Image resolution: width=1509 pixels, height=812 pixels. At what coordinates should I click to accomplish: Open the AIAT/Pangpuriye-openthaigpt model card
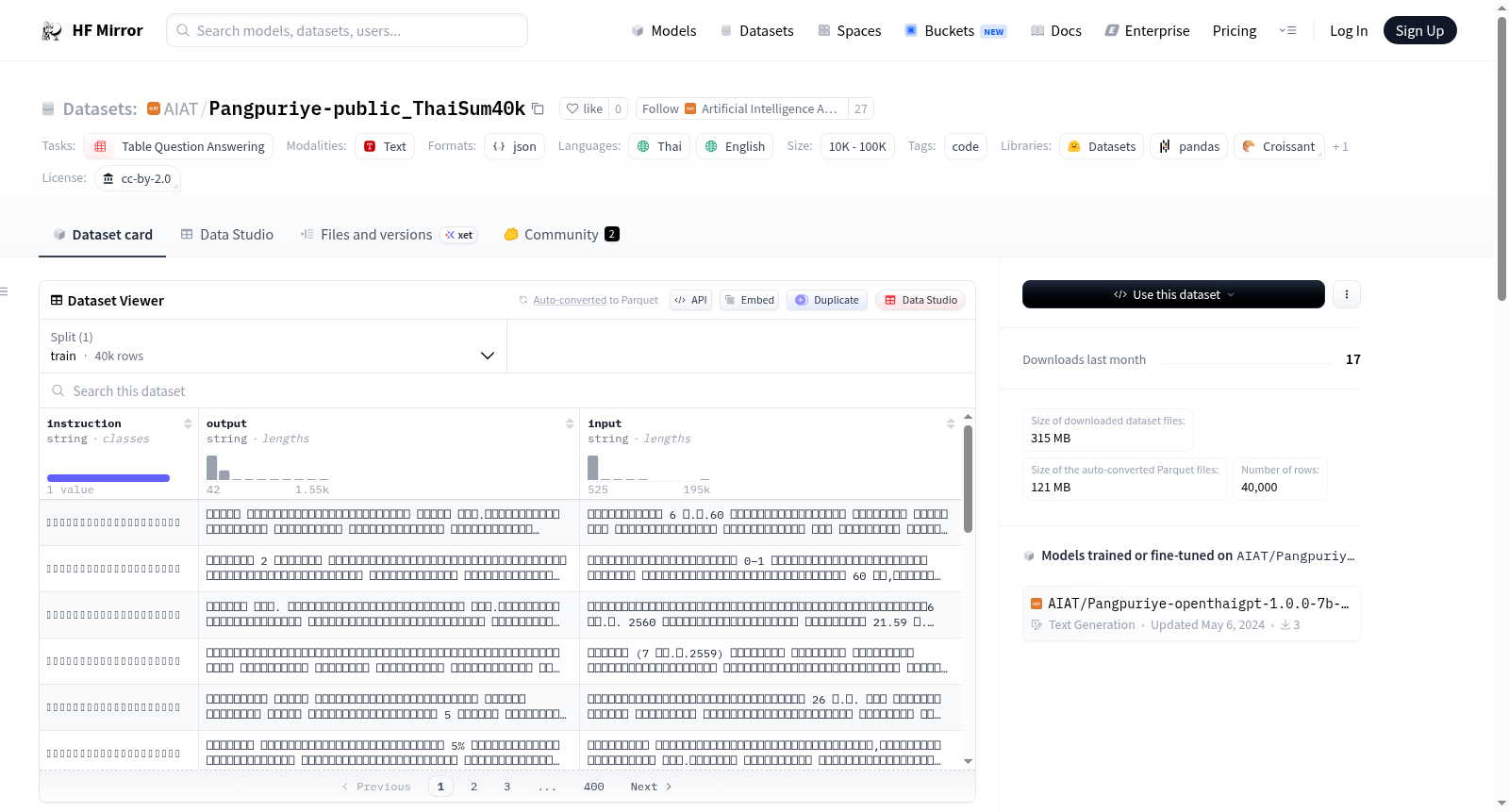tap(1191, 613)
